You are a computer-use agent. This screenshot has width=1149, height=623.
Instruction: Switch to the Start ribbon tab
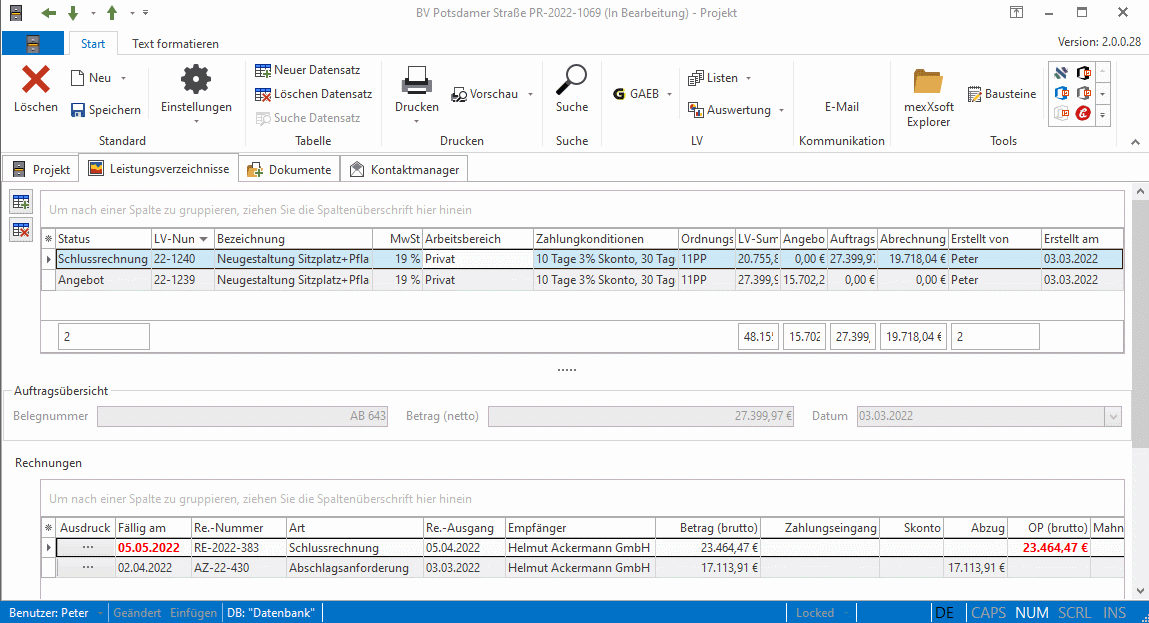click(93, 44)
